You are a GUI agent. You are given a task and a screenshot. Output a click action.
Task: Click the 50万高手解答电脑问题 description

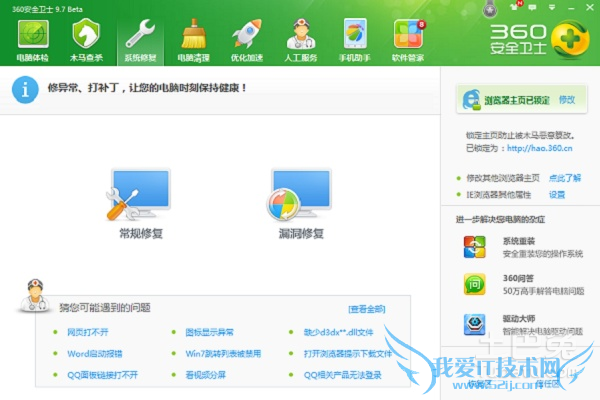[543, 291]
